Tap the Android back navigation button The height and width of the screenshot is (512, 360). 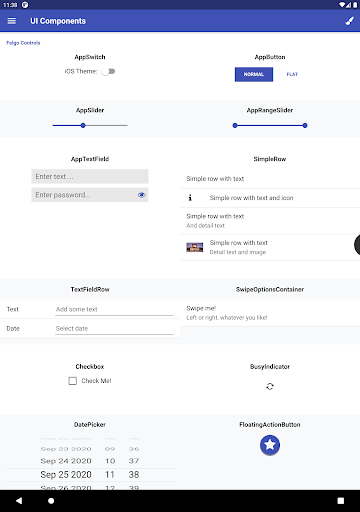coord(19,501)
